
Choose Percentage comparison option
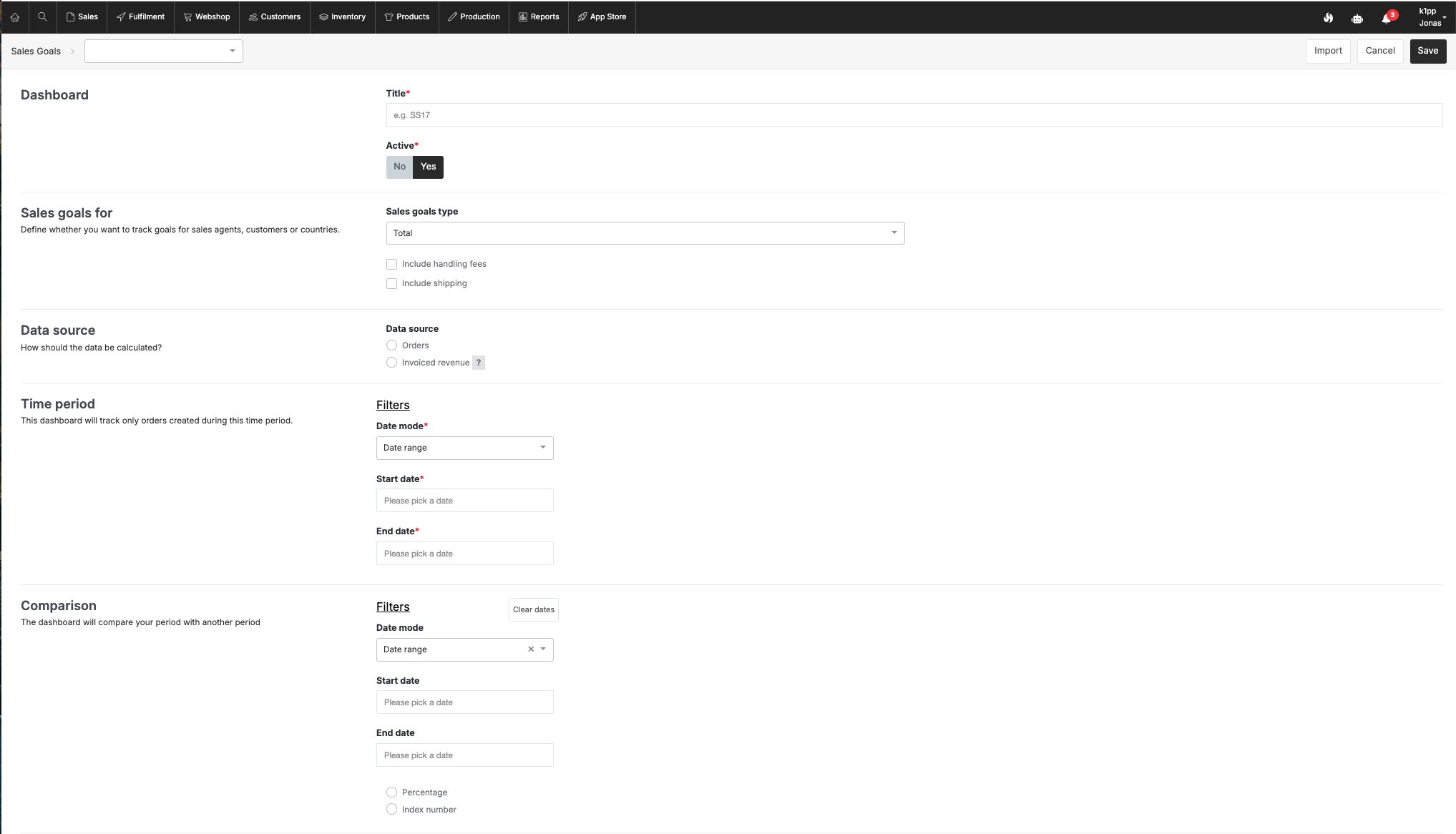click(x=391, y=793)
